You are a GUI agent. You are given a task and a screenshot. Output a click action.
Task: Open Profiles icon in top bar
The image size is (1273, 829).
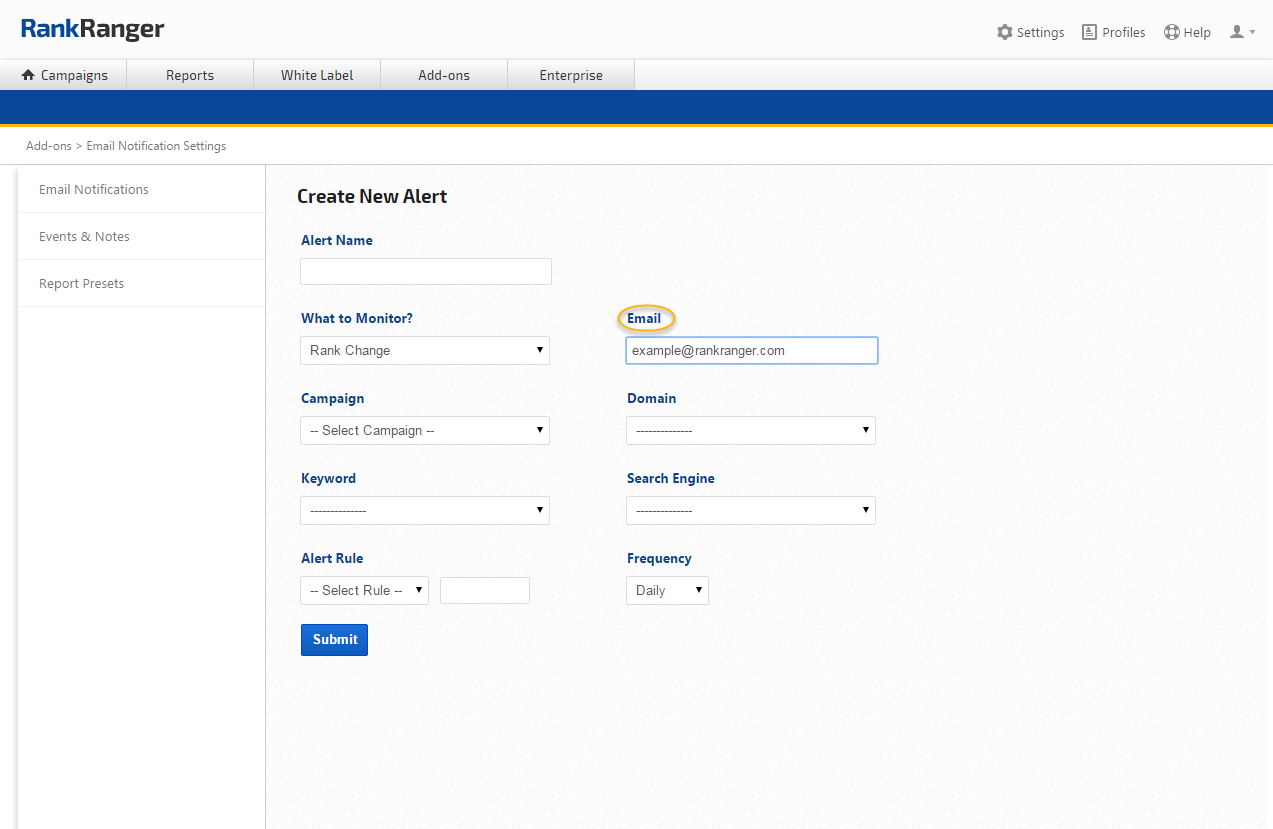click(x=1089, y=32)
